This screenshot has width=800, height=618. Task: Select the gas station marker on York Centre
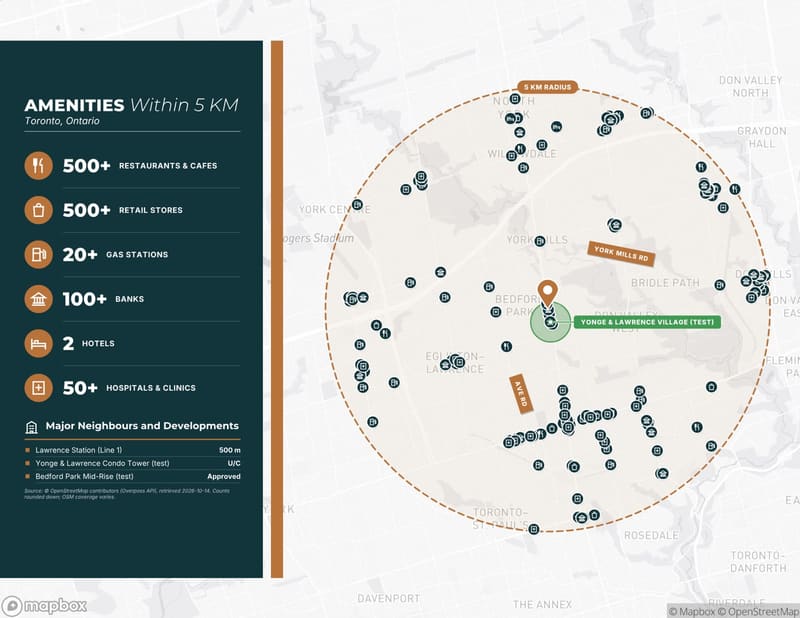[x=358, y=205]
